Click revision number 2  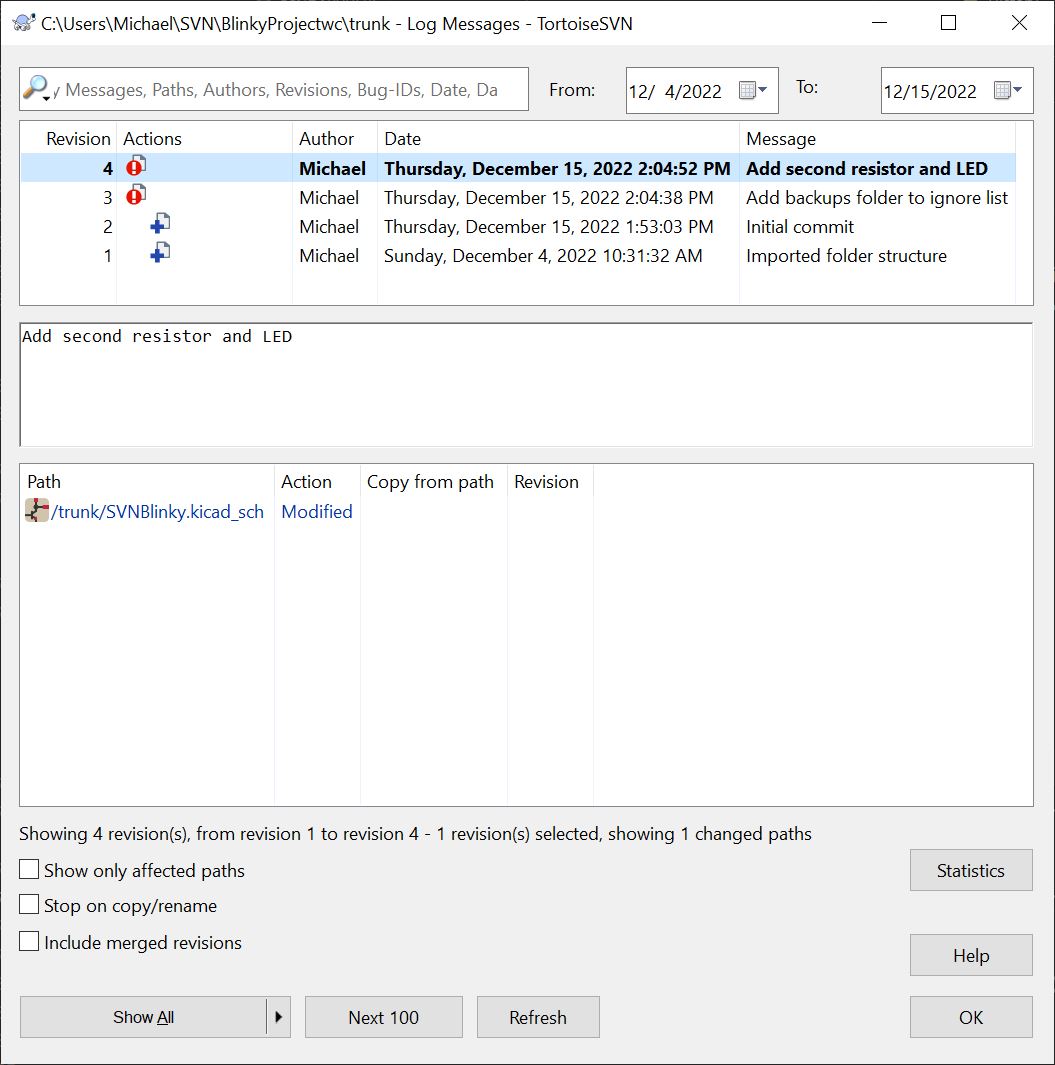[107, 227]
